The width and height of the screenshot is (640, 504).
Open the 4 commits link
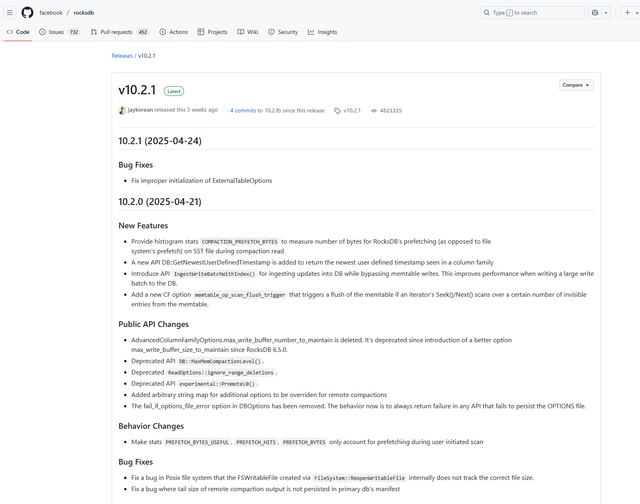244,110
